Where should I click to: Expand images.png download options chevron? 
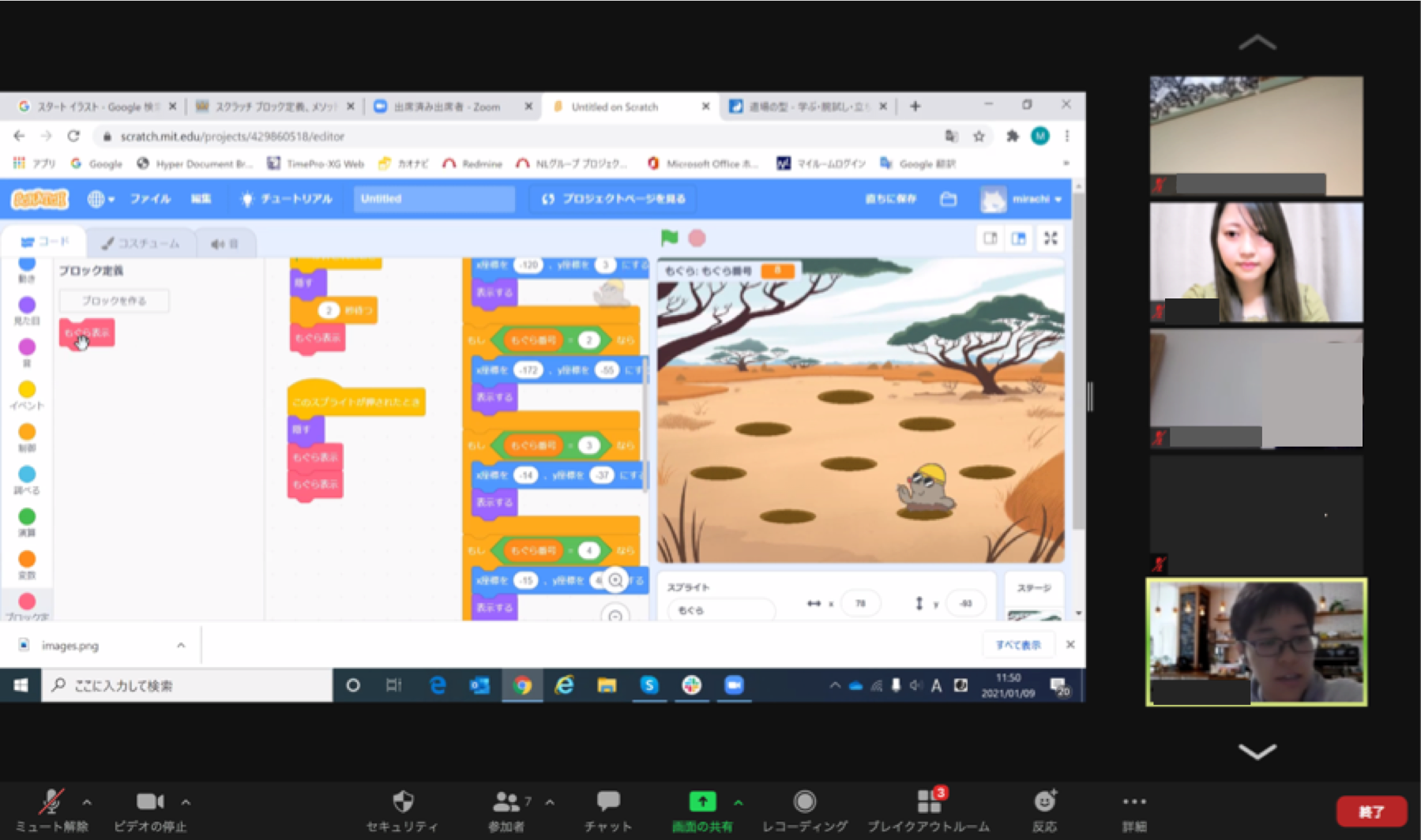[x=181, y=645]
